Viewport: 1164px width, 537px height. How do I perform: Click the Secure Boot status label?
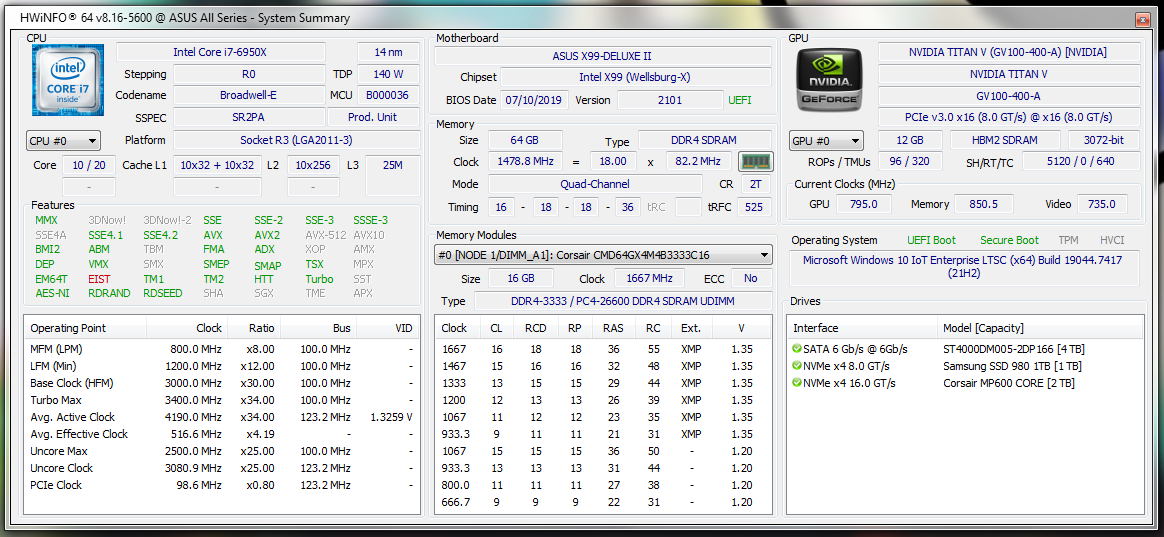pyautogui.click(x=1009, y=240)
